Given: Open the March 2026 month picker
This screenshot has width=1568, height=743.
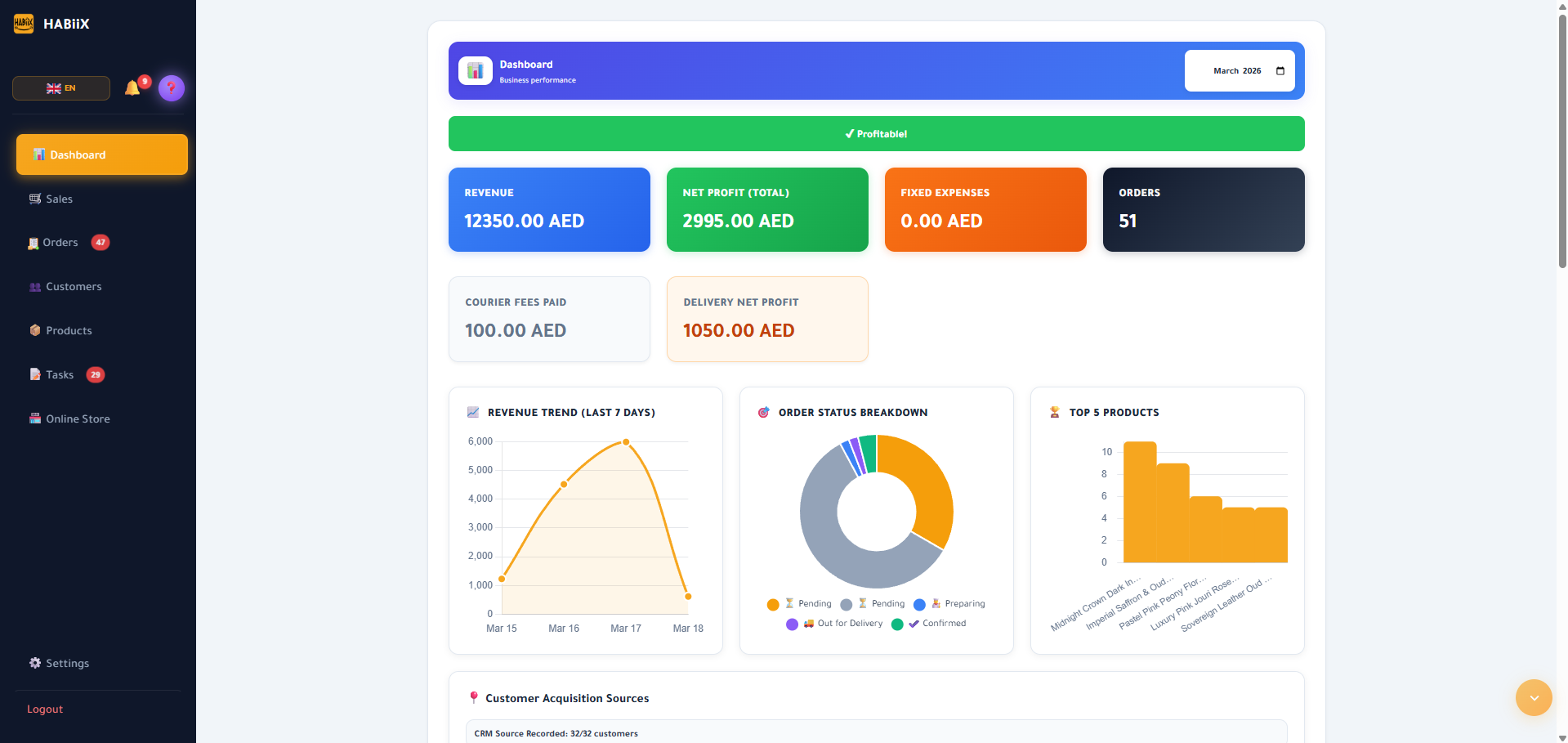Looking at the screenshot, I should pyautogui.click(x=1239, y=71).
